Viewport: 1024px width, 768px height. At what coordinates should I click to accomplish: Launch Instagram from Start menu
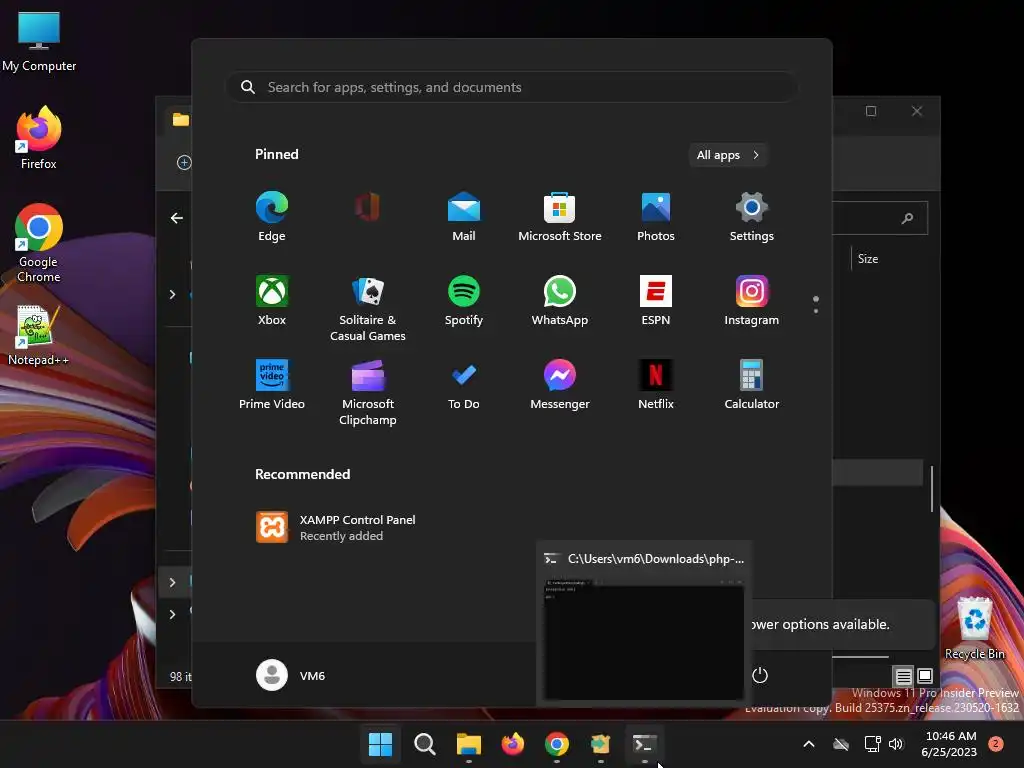click(752, 300)
